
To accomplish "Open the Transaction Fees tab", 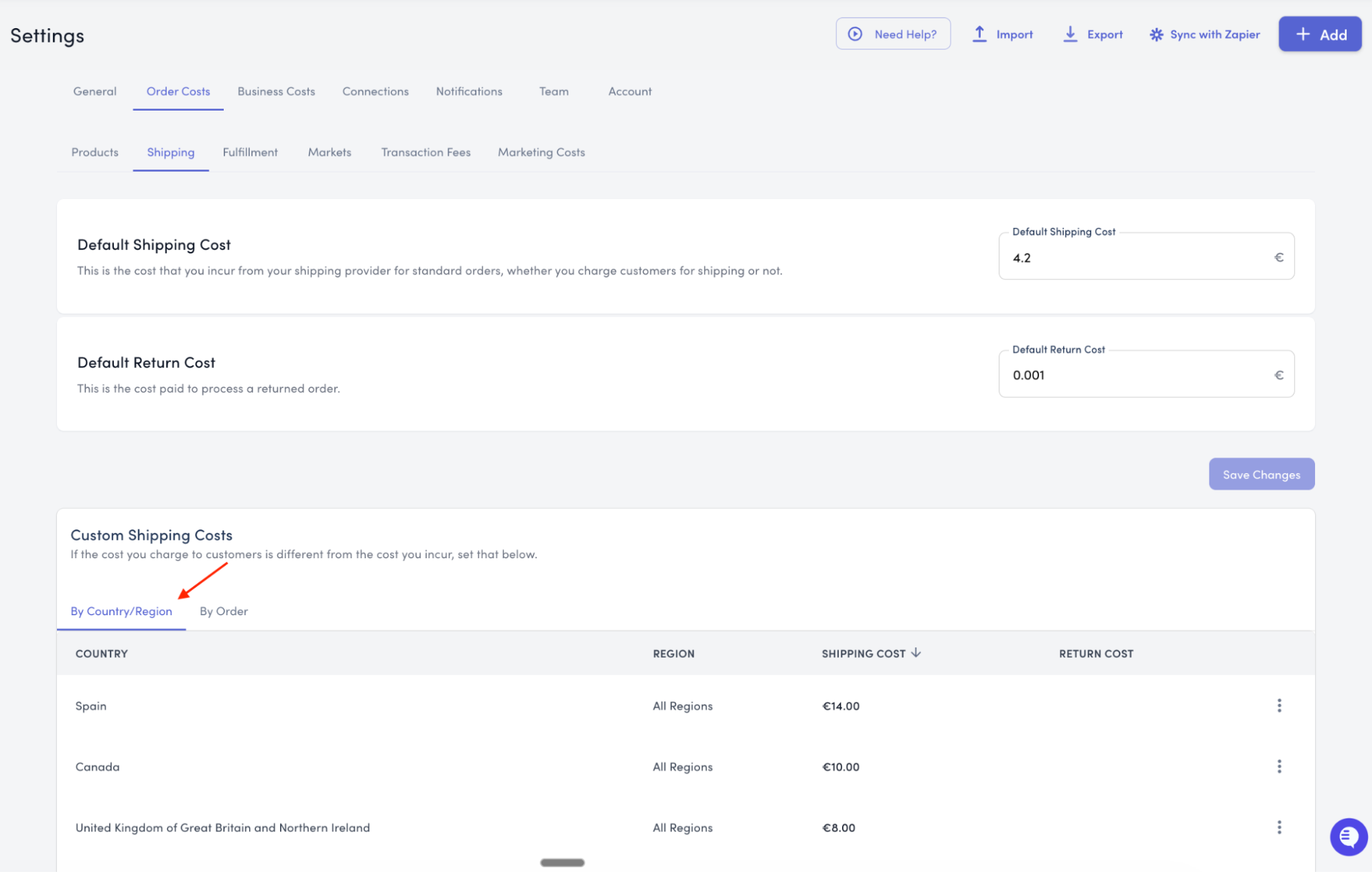I will [x=426, y=152].
